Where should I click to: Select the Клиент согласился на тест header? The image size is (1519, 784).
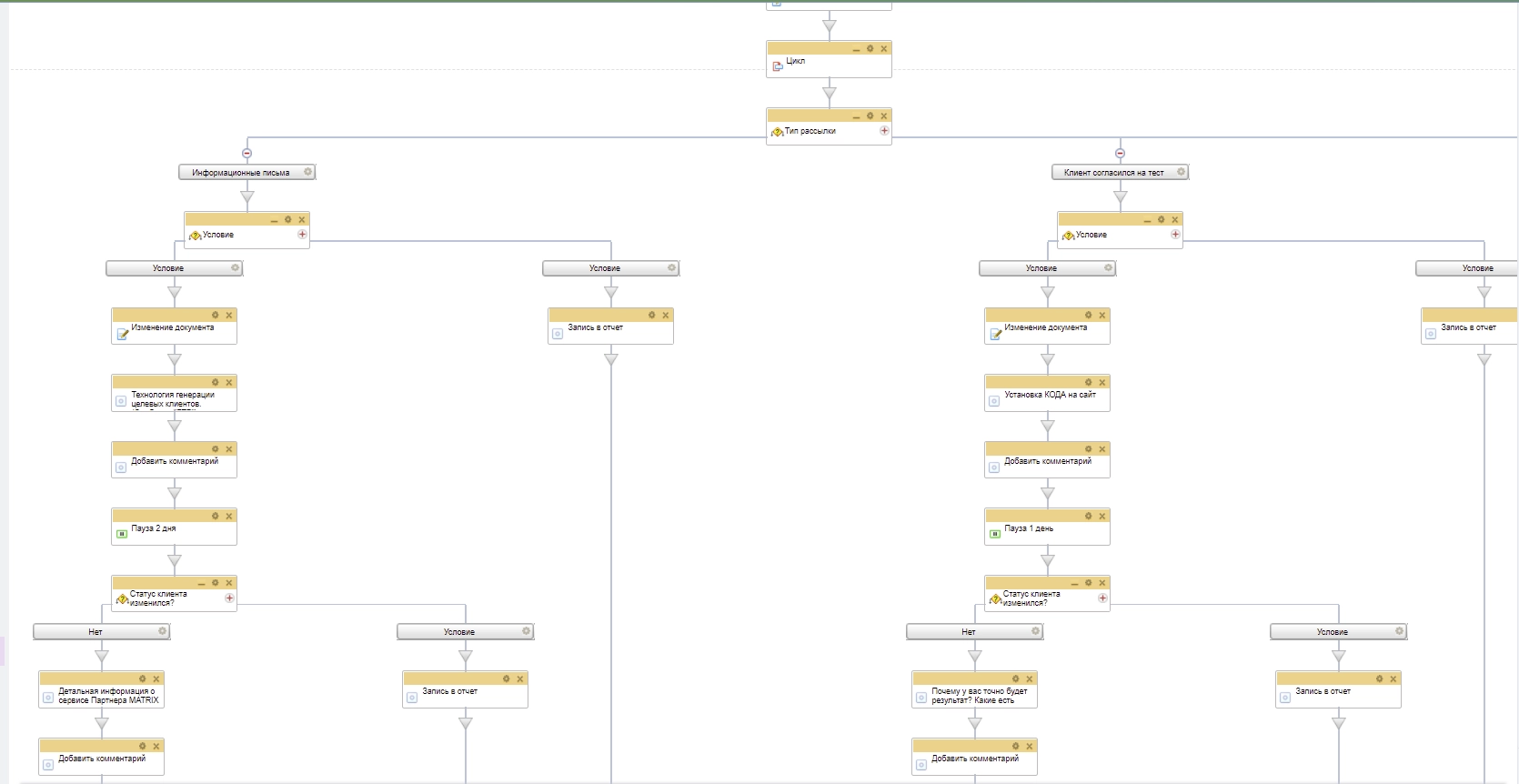pos(1113,173)
